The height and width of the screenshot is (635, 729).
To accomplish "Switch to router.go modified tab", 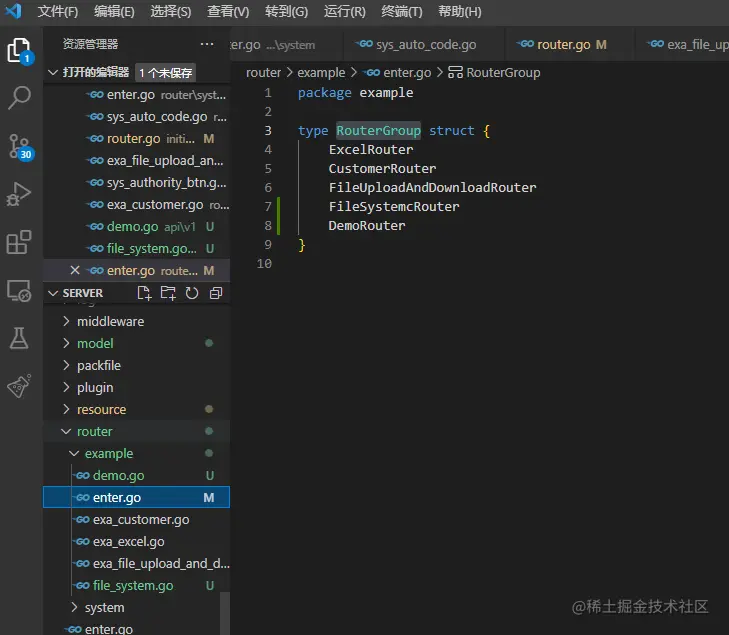I will pyautogui.click(x=569, y=45).
